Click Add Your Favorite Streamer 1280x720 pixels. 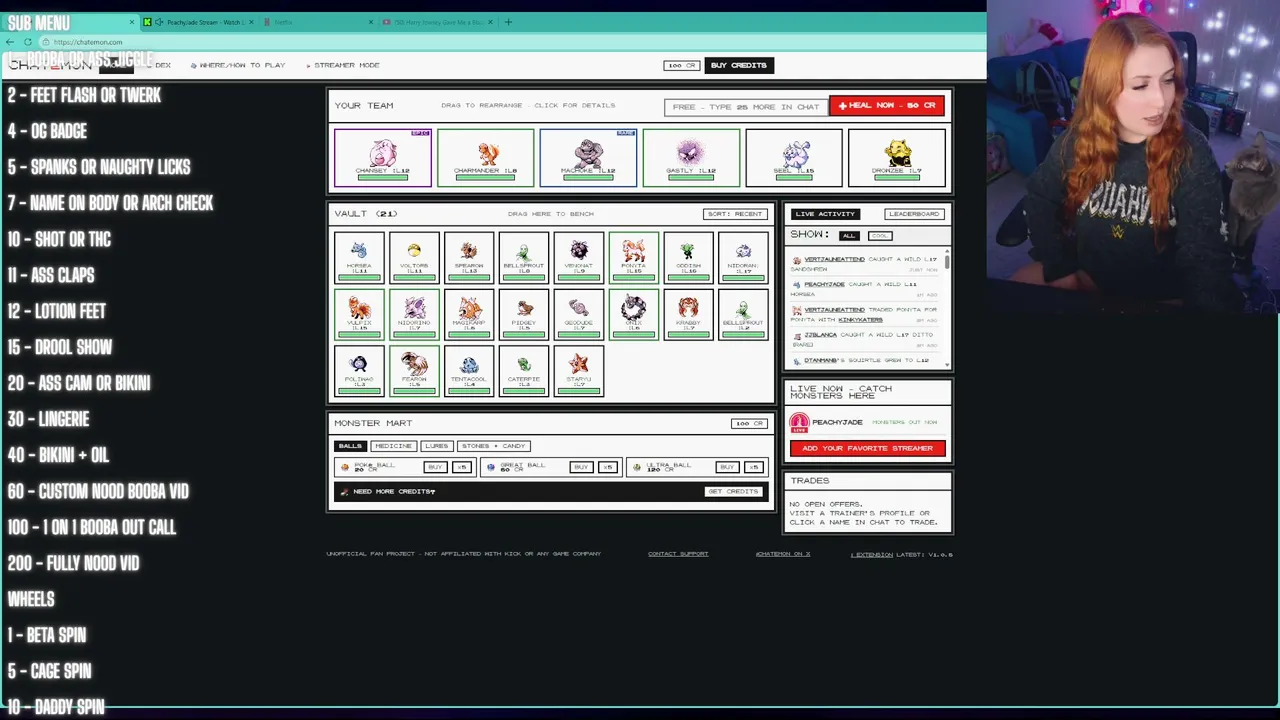coord(867,448)
